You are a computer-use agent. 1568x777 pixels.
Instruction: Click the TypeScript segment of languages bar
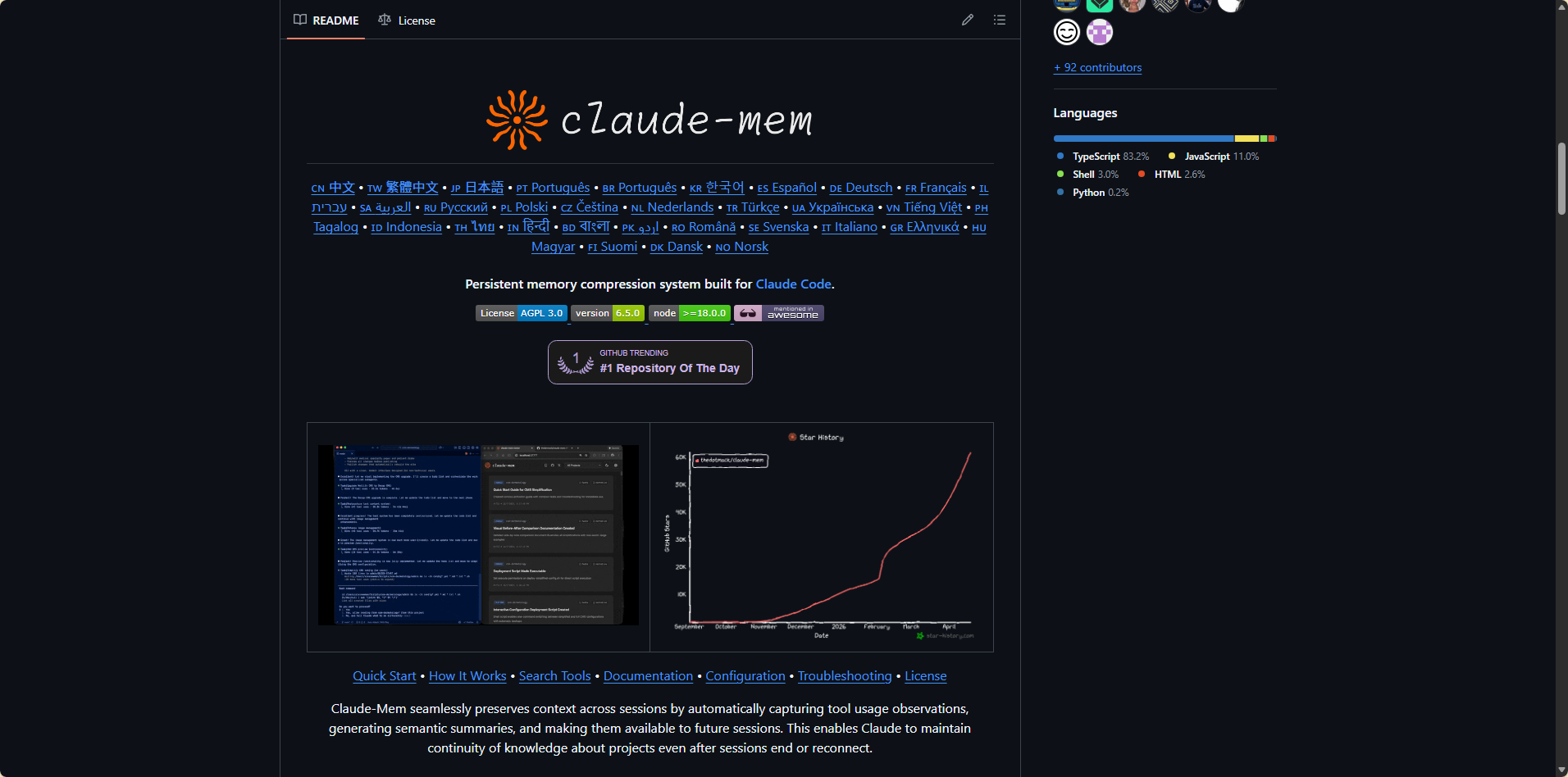coord(1143,139)
